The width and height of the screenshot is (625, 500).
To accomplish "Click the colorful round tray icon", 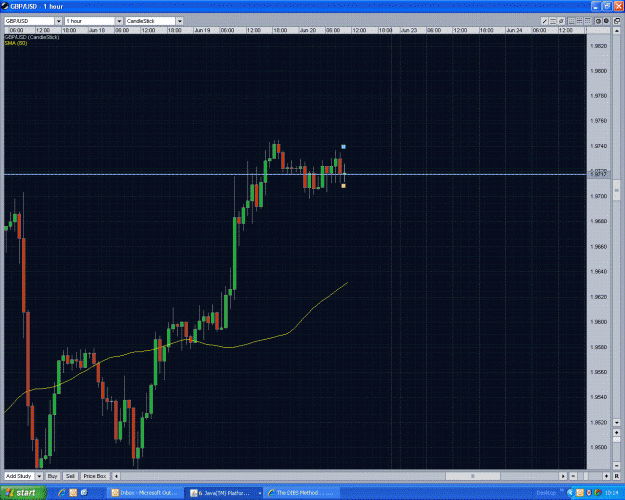I will coord(597,493).
